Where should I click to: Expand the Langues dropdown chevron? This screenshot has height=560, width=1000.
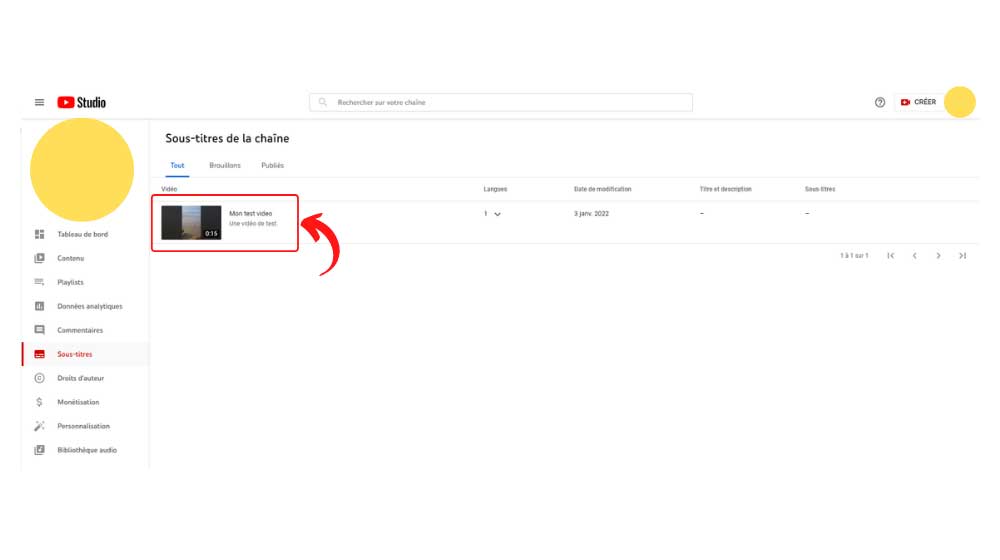(497, 214)
